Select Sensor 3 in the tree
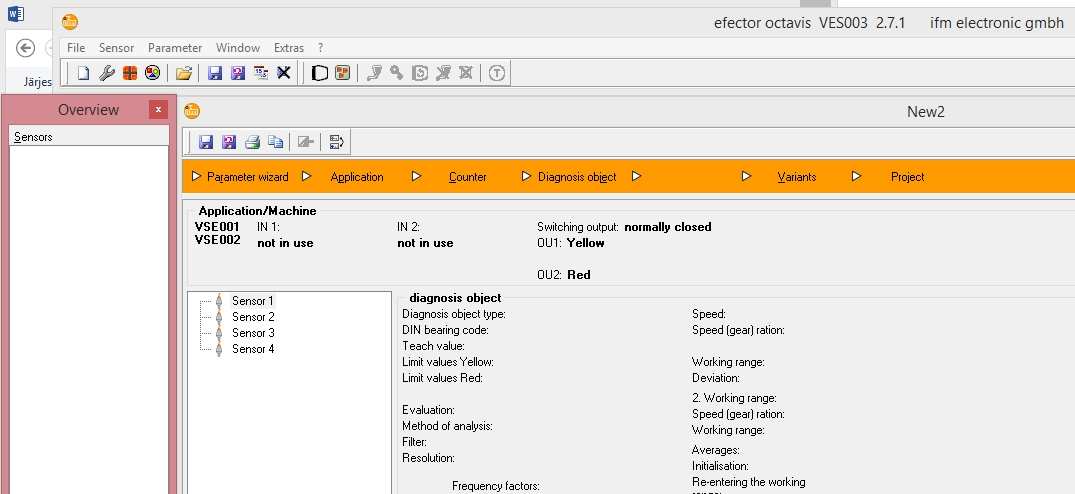 (x=253, y=333)
